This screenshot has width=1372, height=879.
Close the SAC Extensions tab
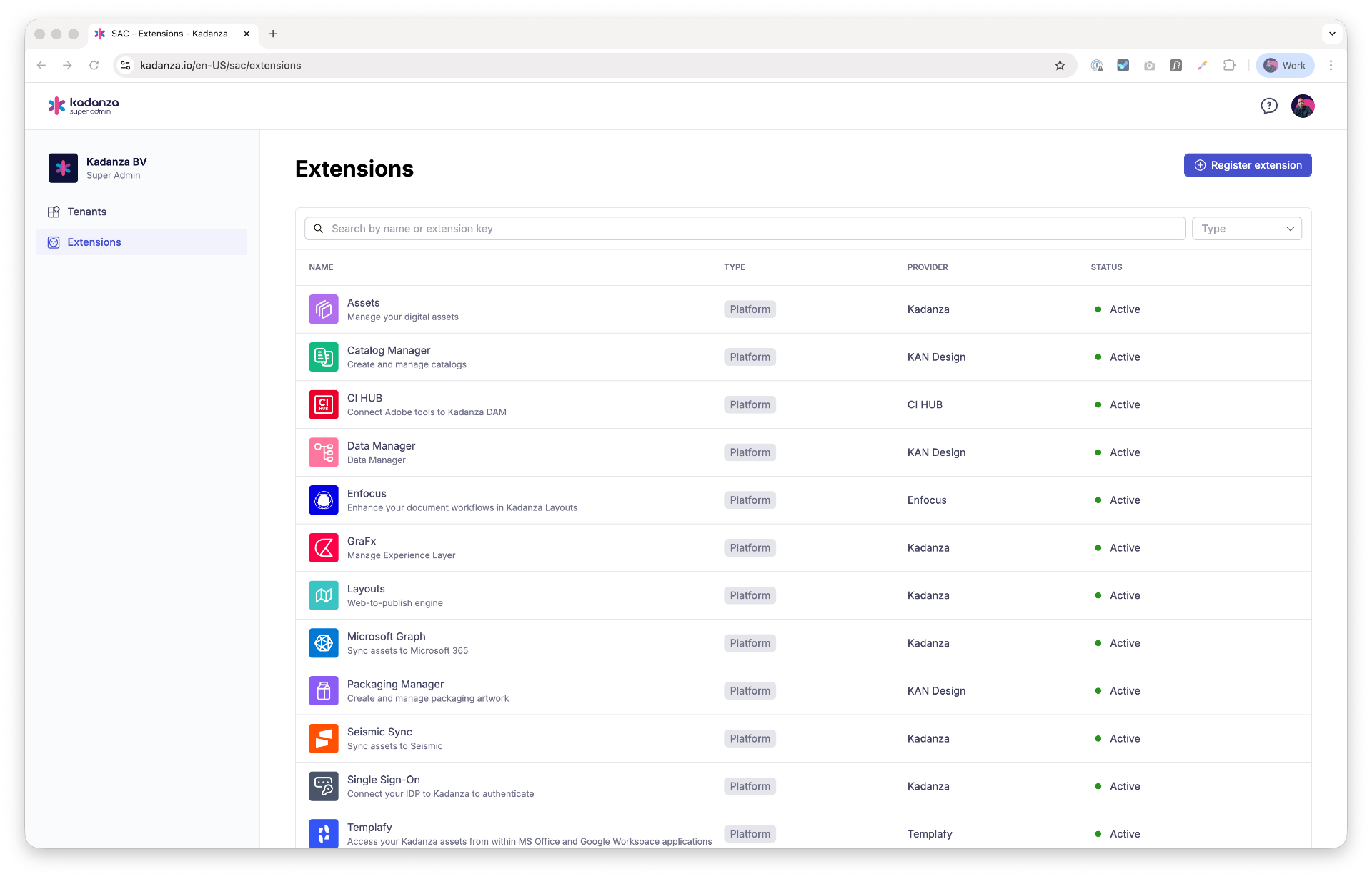247,34
